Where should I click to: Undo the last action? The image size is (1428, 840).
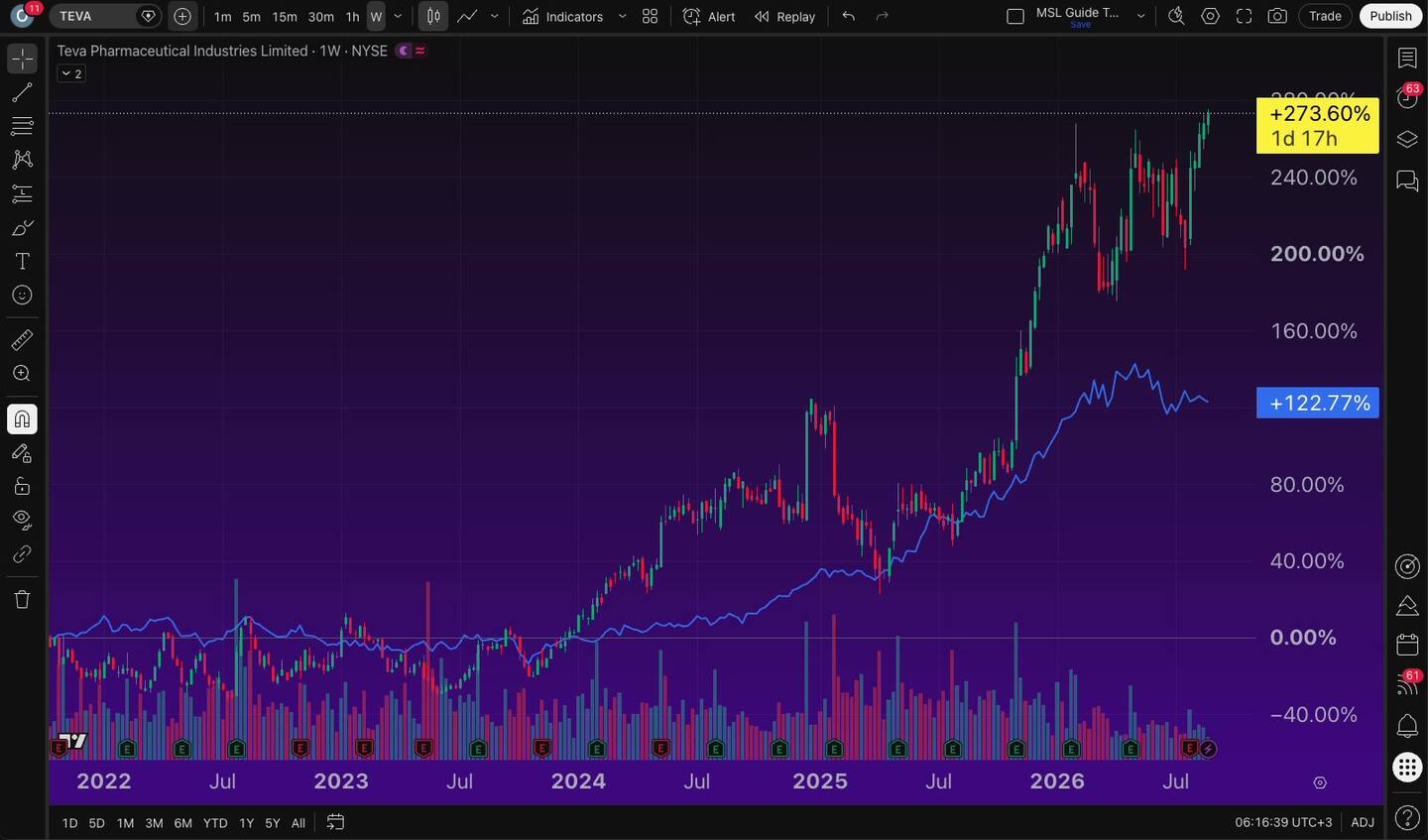[x=848, y=17]
